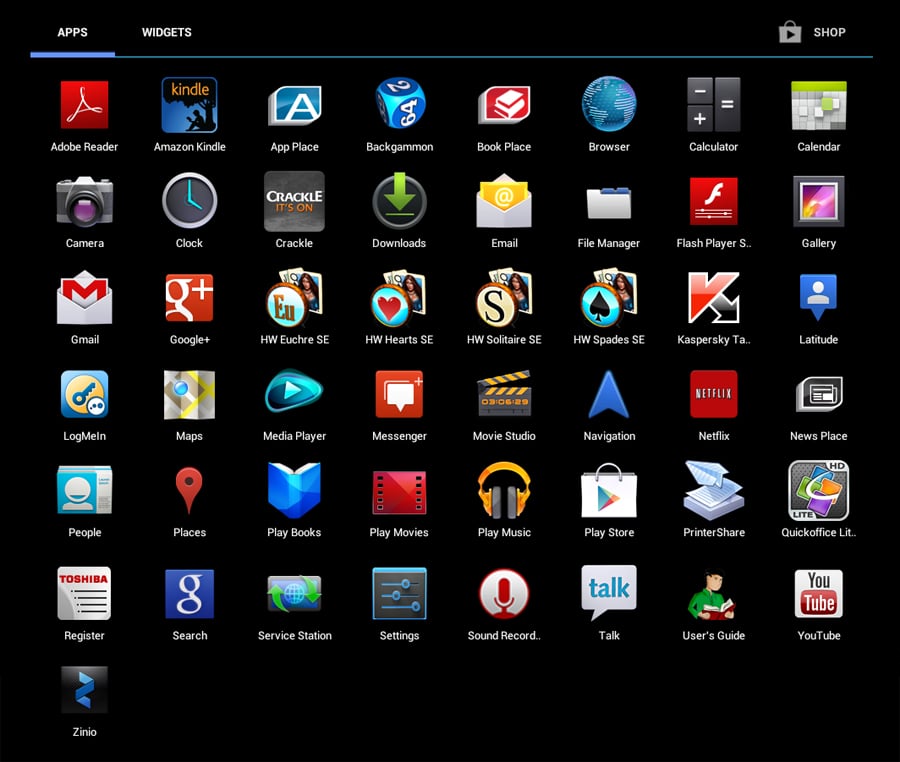
Task: Open the Email envelope icon
Action: click(x=504, y=201)
